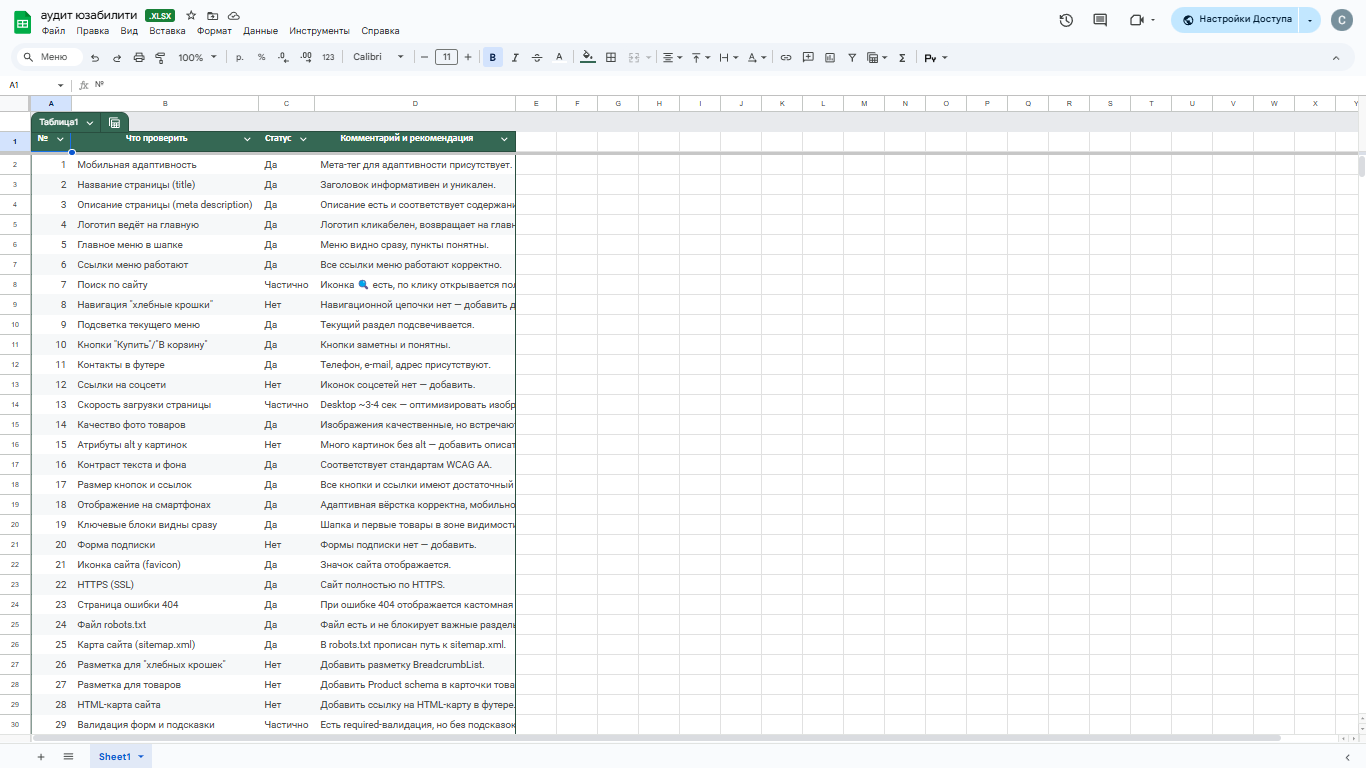Select the paint format roller tool
This screenshot has height=768, width=1366.
pos(160,58)
